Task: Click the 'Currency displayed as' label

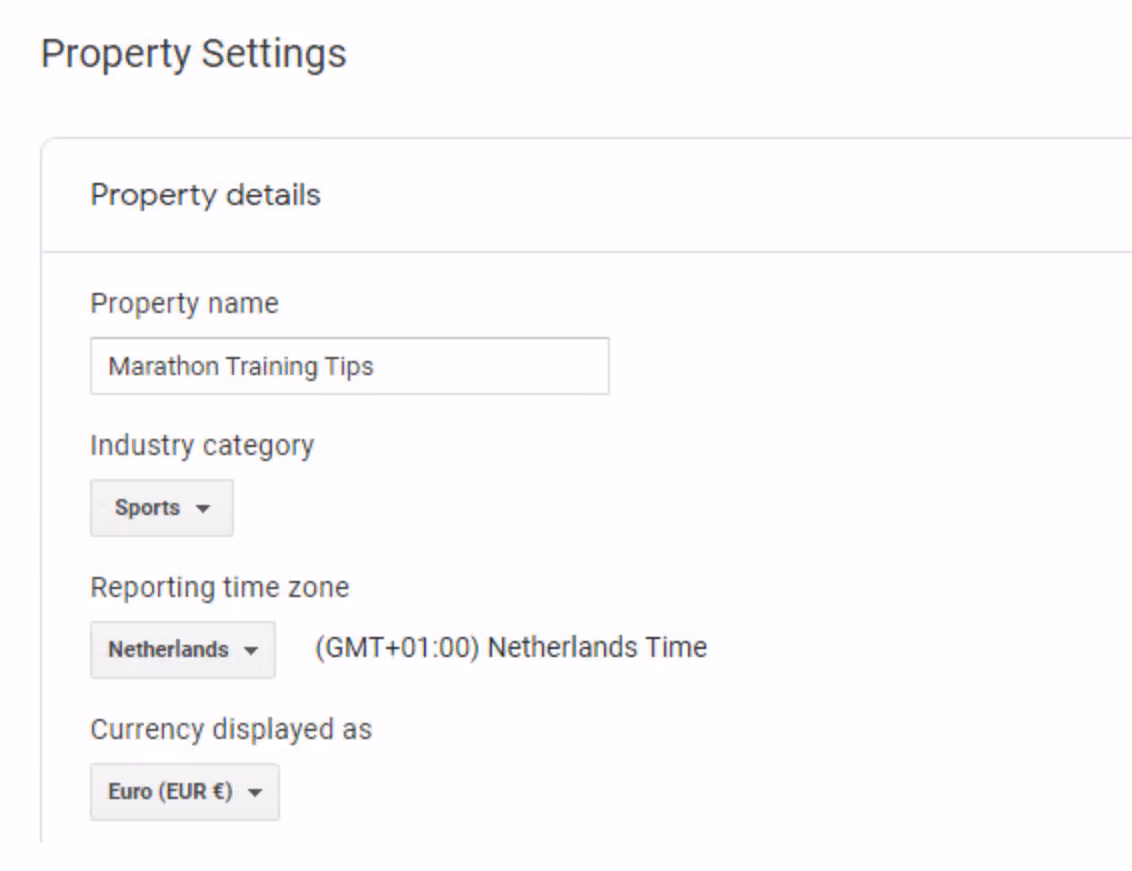Action: click(x=231, y=729)
